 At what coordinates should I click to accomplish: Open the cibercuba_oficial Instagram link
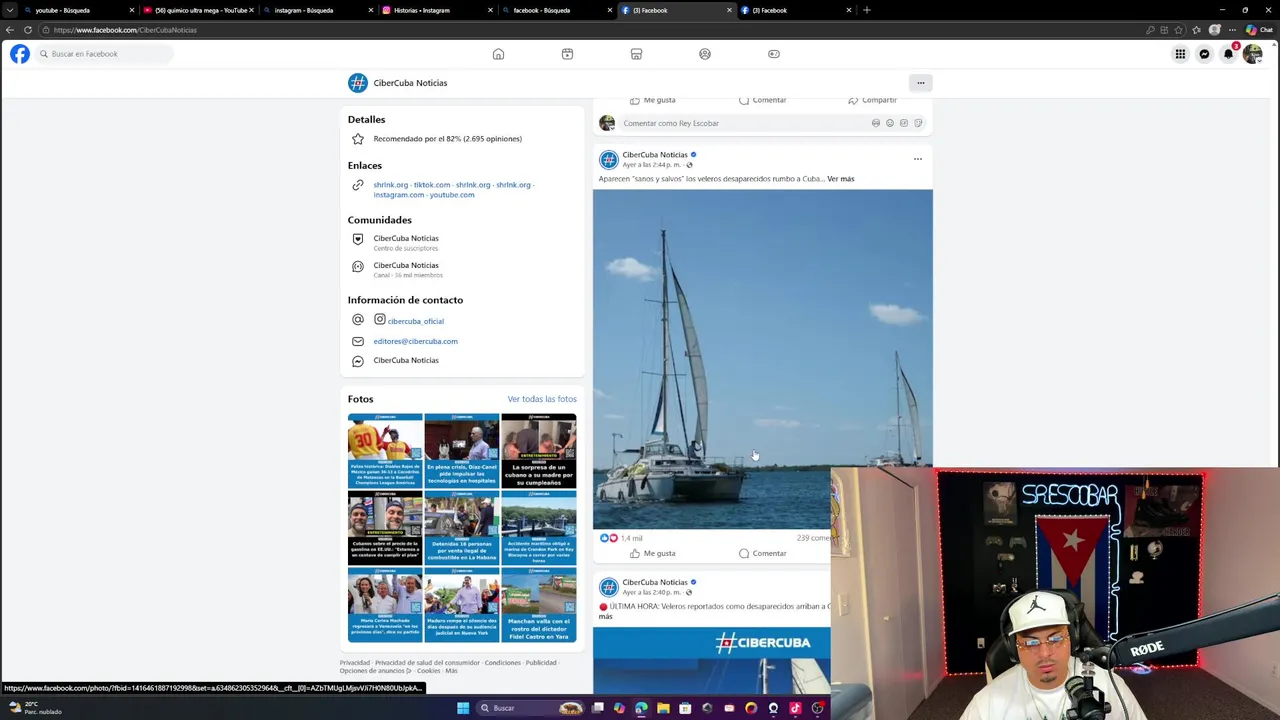tap(415, 321)
